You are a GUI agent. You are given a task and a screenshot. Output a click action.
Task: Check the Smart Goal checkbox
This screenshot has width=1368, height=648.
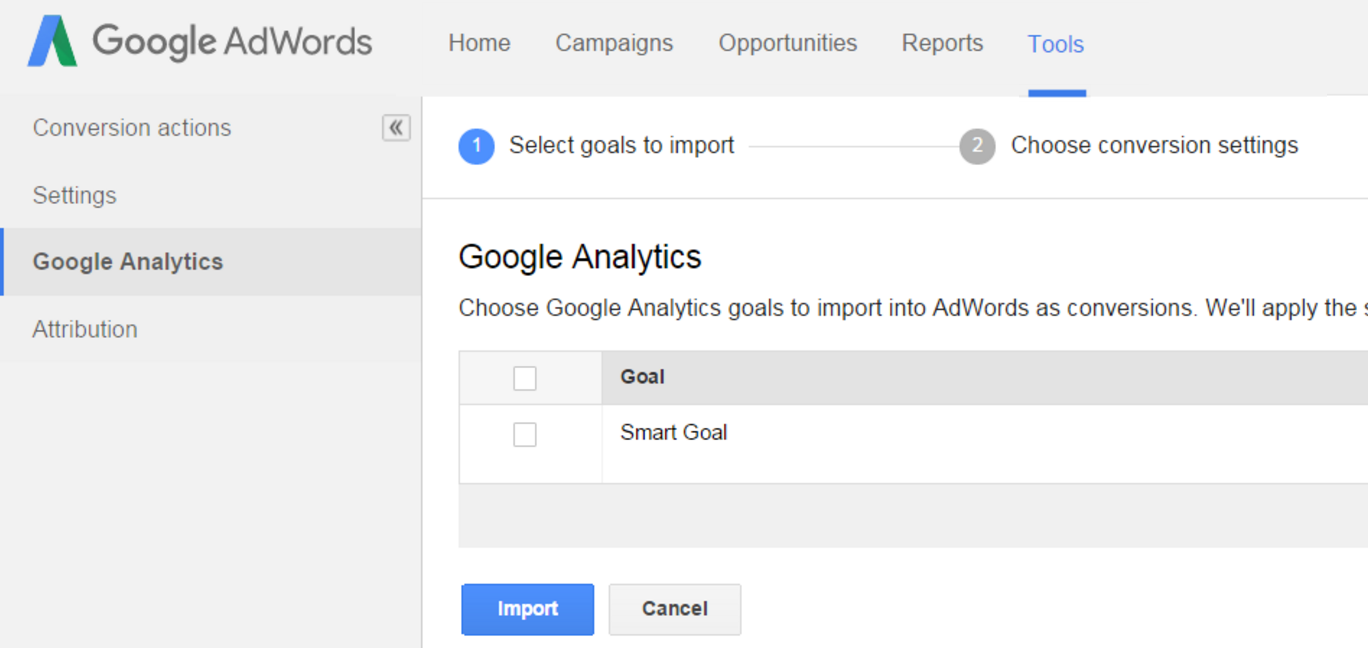tap(525, 434)
